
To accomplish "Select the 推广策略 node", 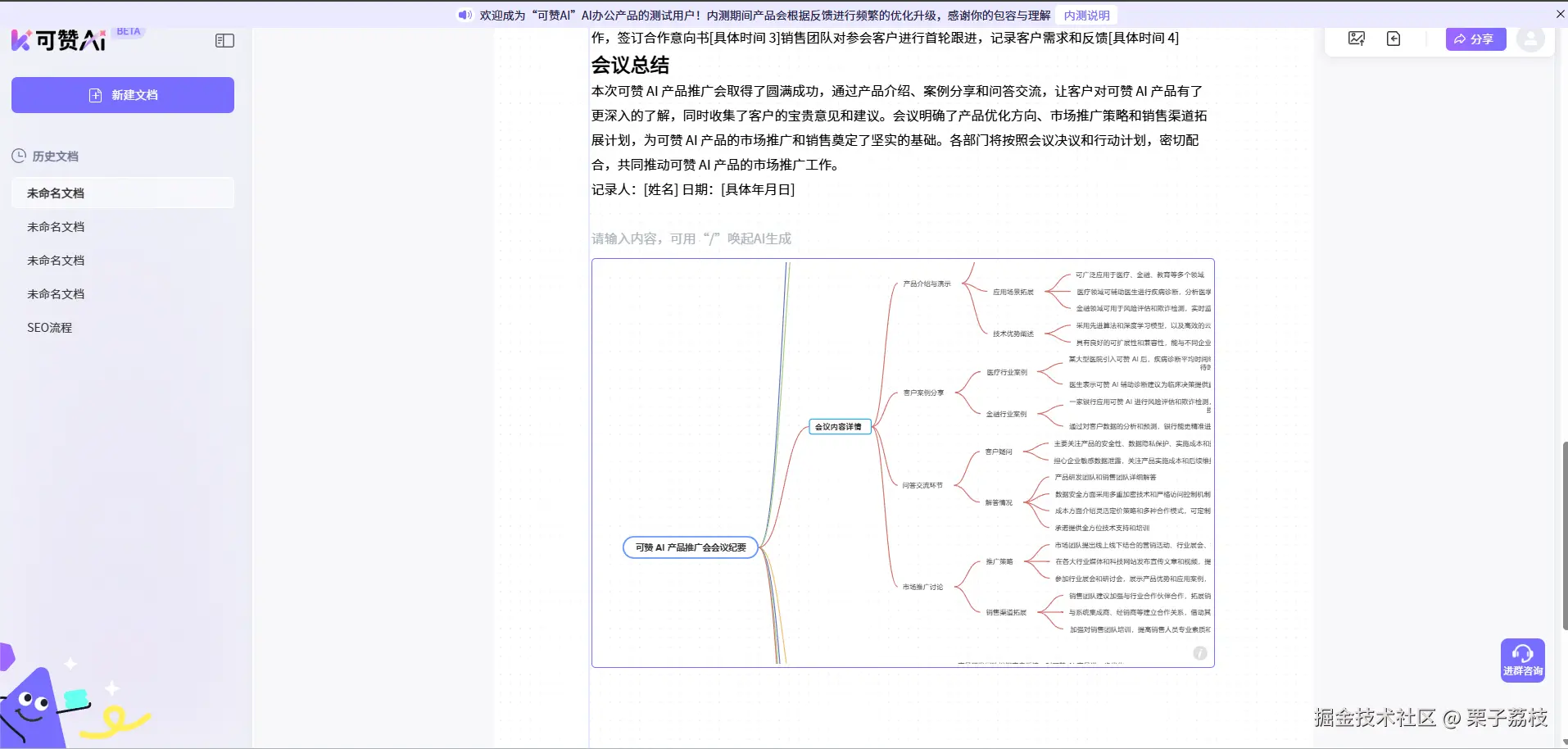I will [999, 562].
